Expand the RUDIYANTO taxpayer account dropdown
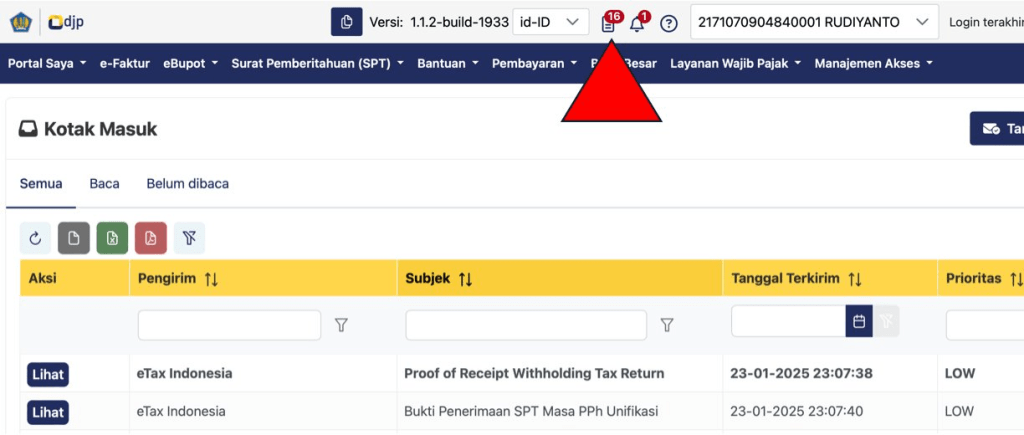1024x435 pixels. point(814,22)
